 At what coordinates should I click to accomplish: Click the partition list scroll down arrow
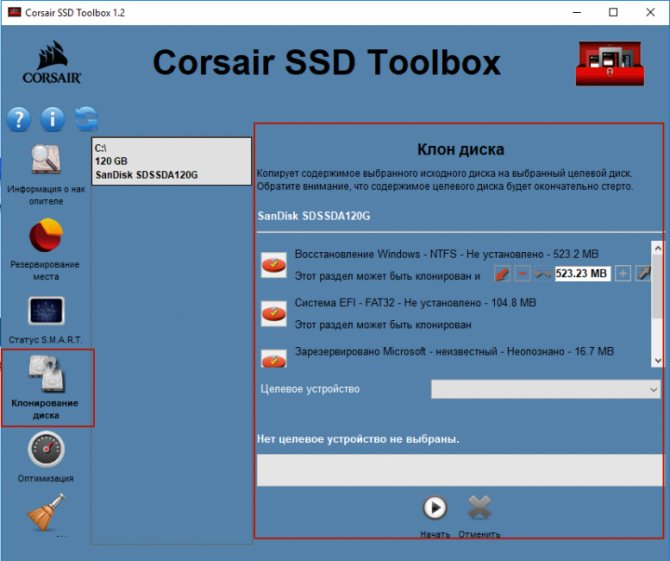click(658, 361)
